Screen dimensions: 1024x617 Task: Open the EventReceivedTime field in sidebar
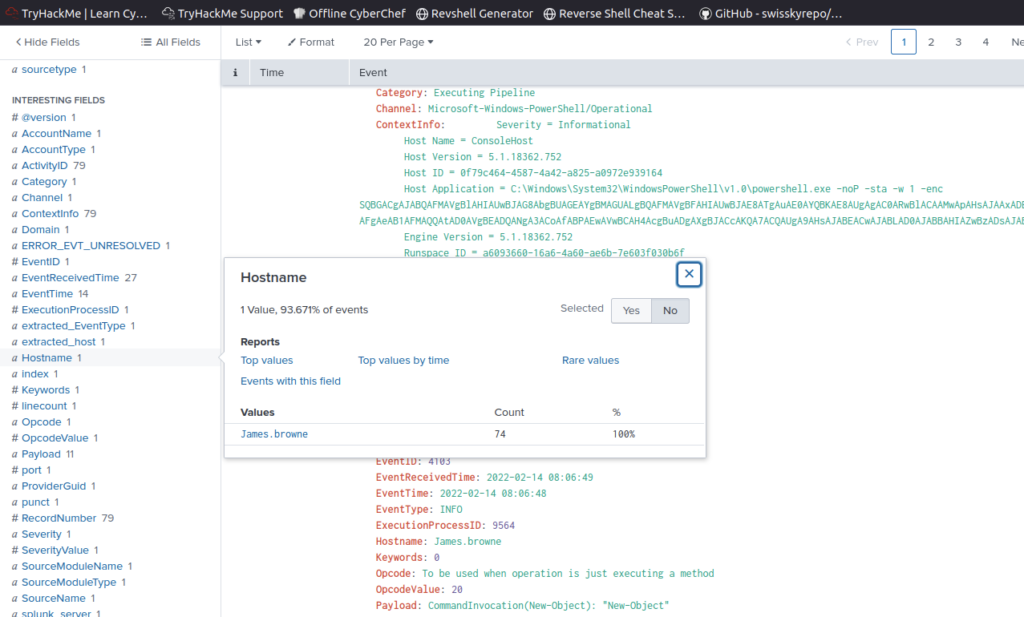click(x=70, y=277)
